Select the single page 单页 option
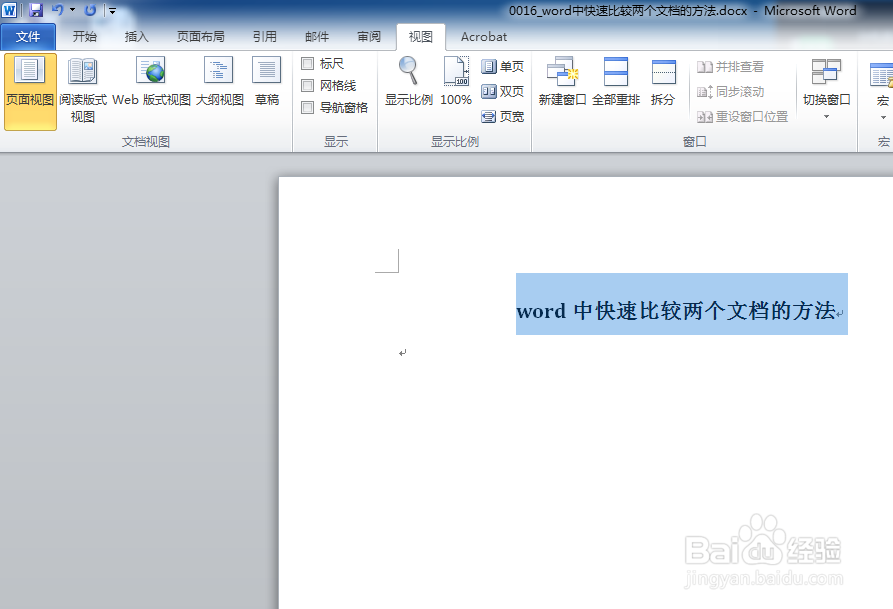This screenshot has width=893, height=609. [x=503, y=66]
